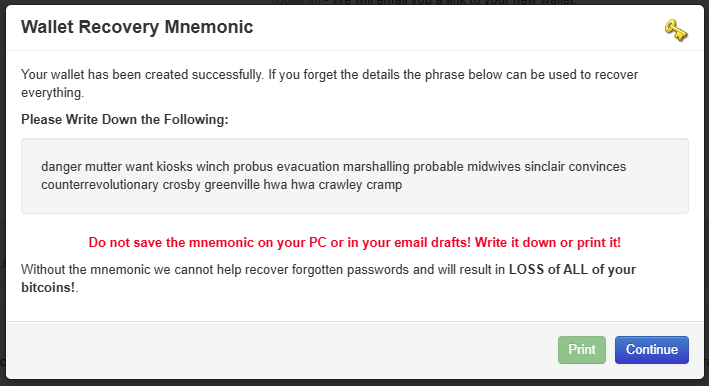Click the word 'probus' in the phrase
709x386 pixels.
(x=253, y=167)
